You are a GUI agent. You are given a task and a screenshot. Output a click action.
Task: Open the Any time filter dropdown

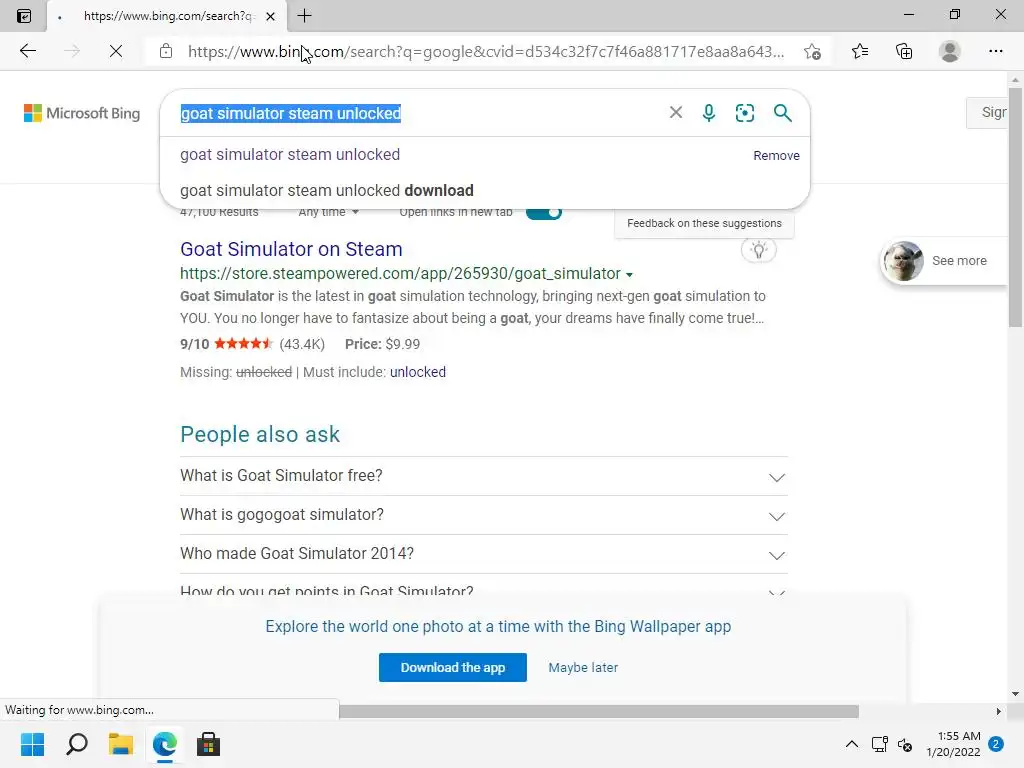click(x=328, y=212)
